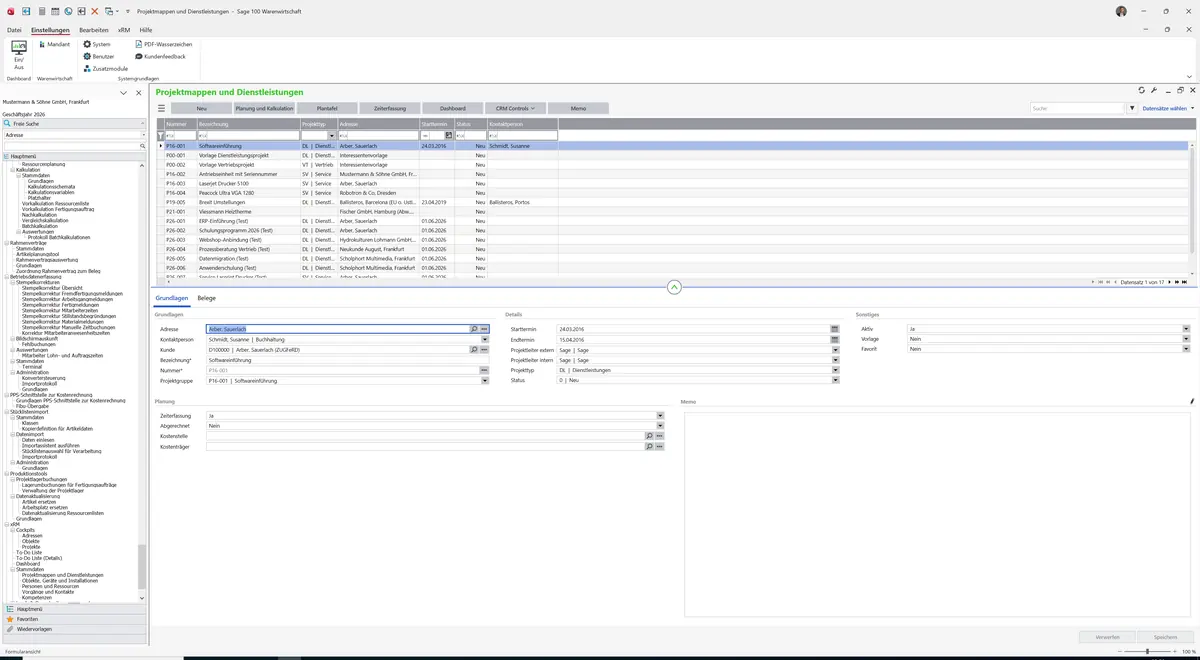
Task: Click the Memo text area
Action: 939,513
